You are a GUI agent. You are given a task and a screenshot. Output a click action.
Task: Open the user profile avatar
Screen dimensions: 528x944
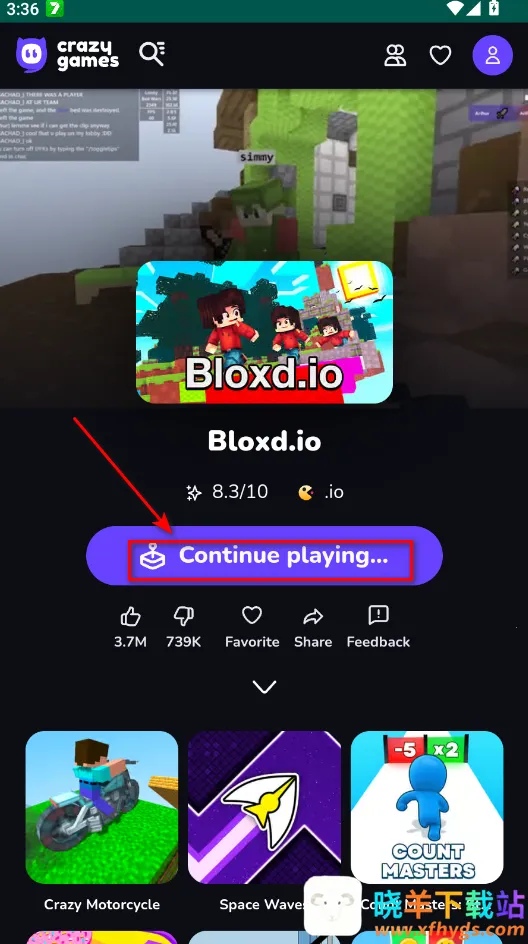click(x=492, y=55)
